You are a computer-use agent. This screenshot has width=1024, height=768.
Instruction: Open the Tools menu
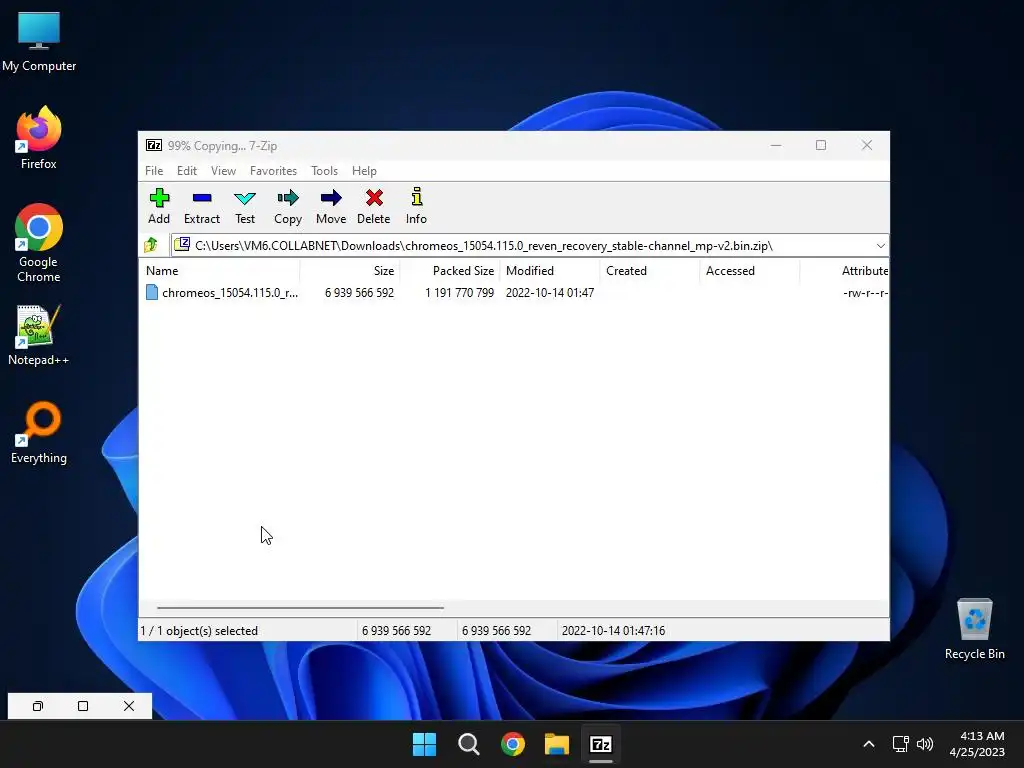325,170
